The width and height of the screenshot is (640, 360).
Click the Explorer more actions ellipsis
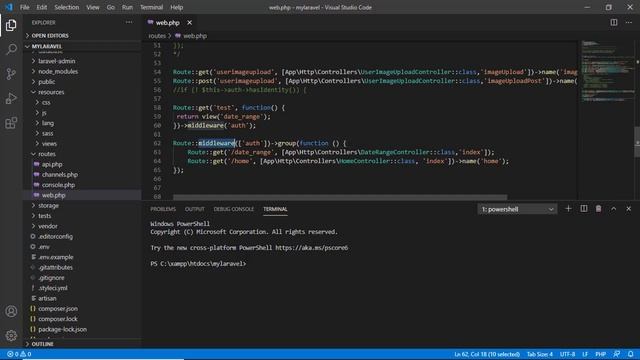[129, 22]
